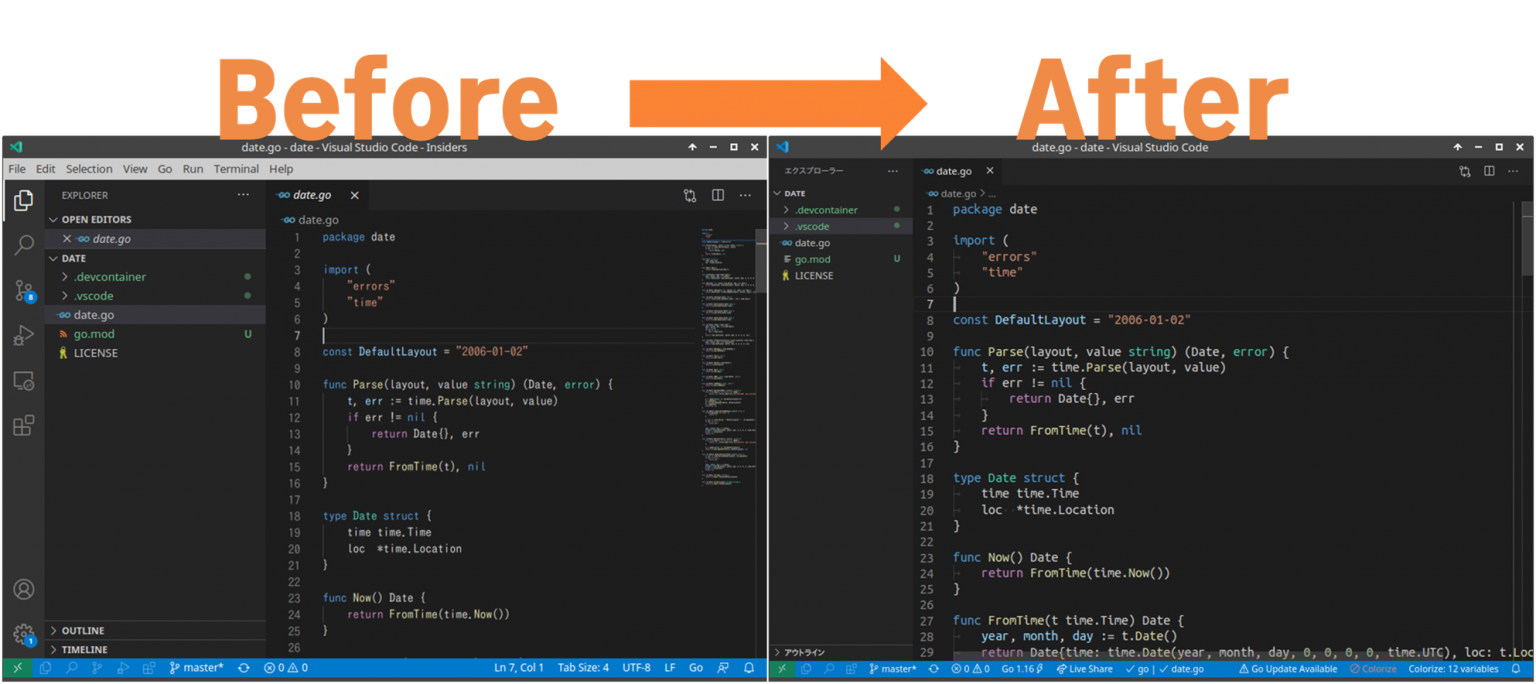
Task: Click date.go breadcrumb in After editor
Action: point(957,193)
